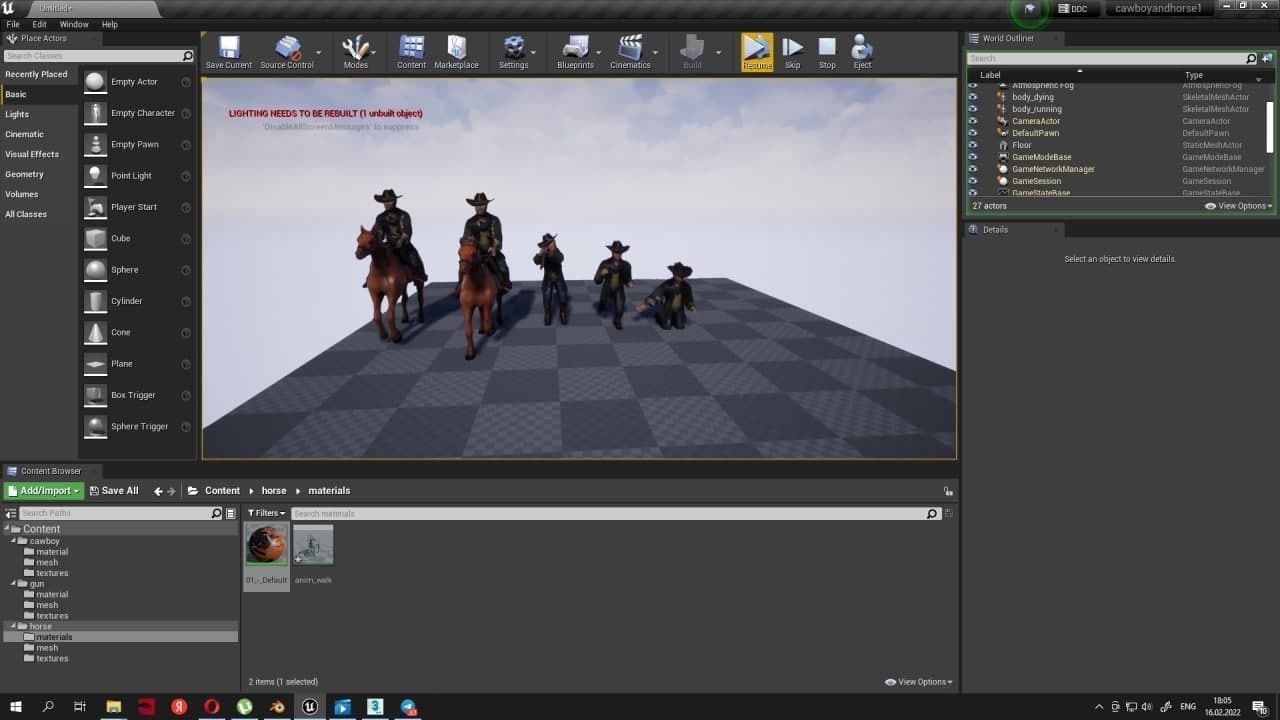Toggle visibility of DefaultPawn
Image resolution: width=1280 pixels, height=720 pixels.
coord(972,133)
